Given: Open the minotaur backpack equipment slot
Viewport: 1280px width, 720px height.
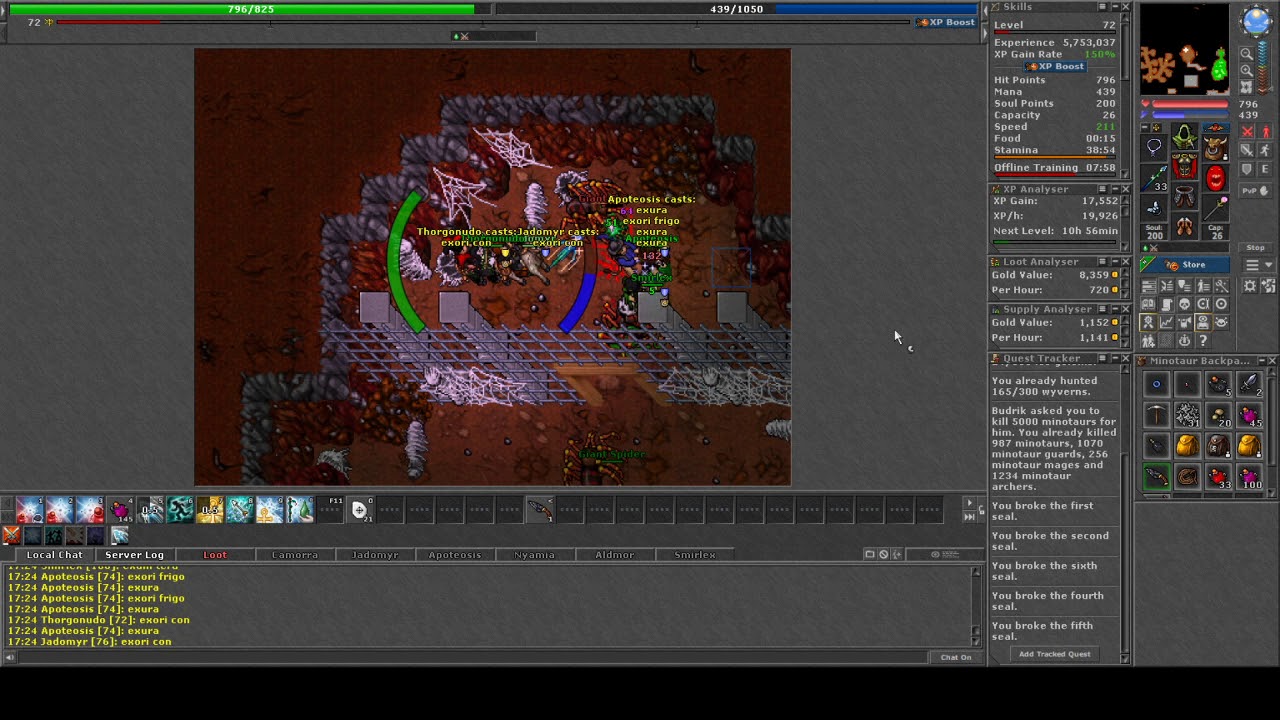Looking at the screenshot, I should 1216,148.
